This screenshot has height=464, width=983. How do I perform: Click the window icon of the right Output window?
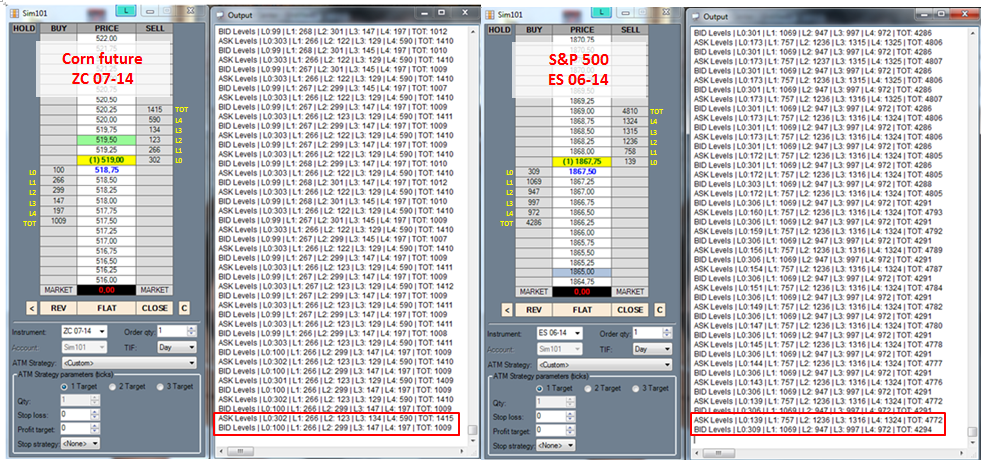click(695, 17)
